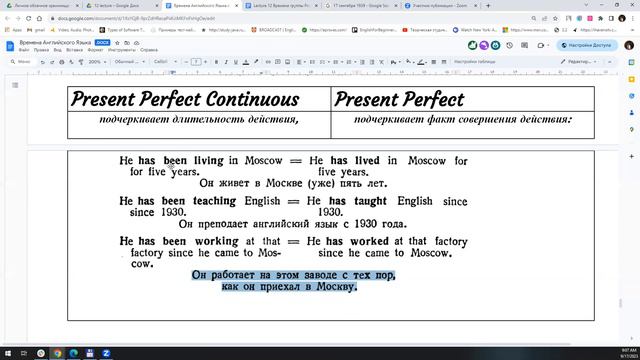The image size is (640, 360).
Task: Click the browser address bar
Action: click(286, 18)
